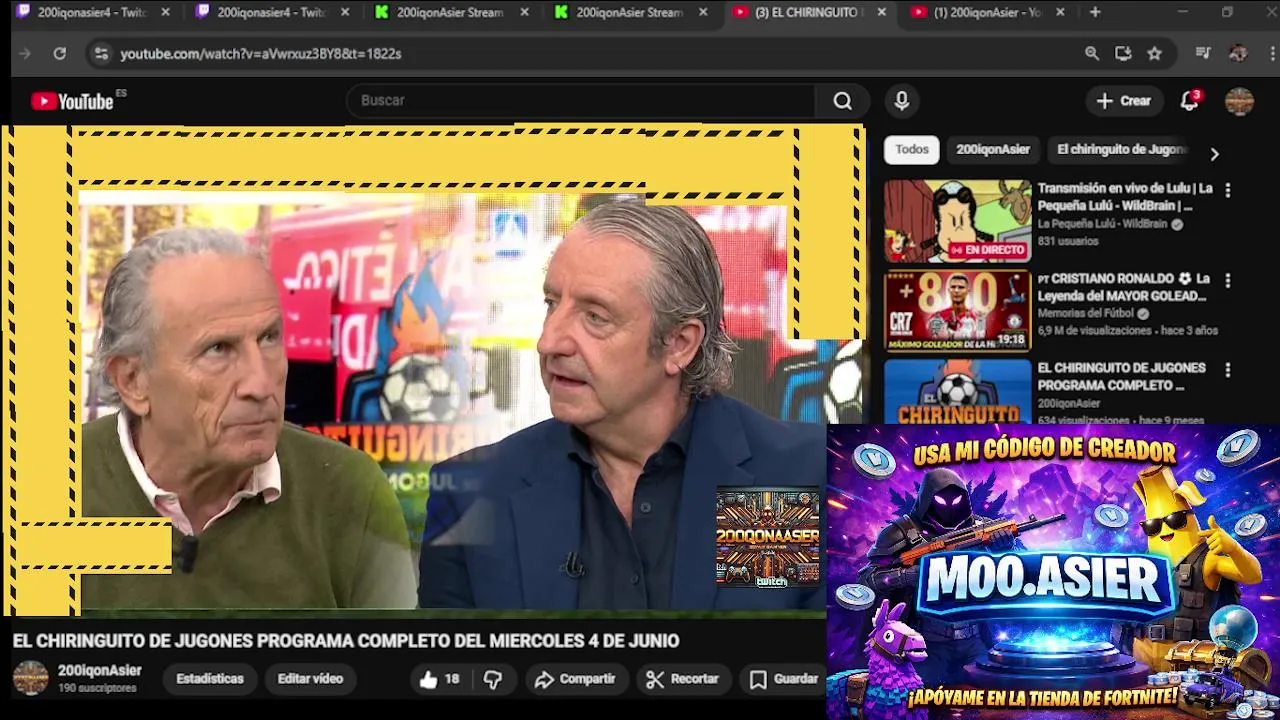Open options for Cristiano Ronaldo video
The width and height of the screenshot is (1280, 720).
pos(1228,280)
